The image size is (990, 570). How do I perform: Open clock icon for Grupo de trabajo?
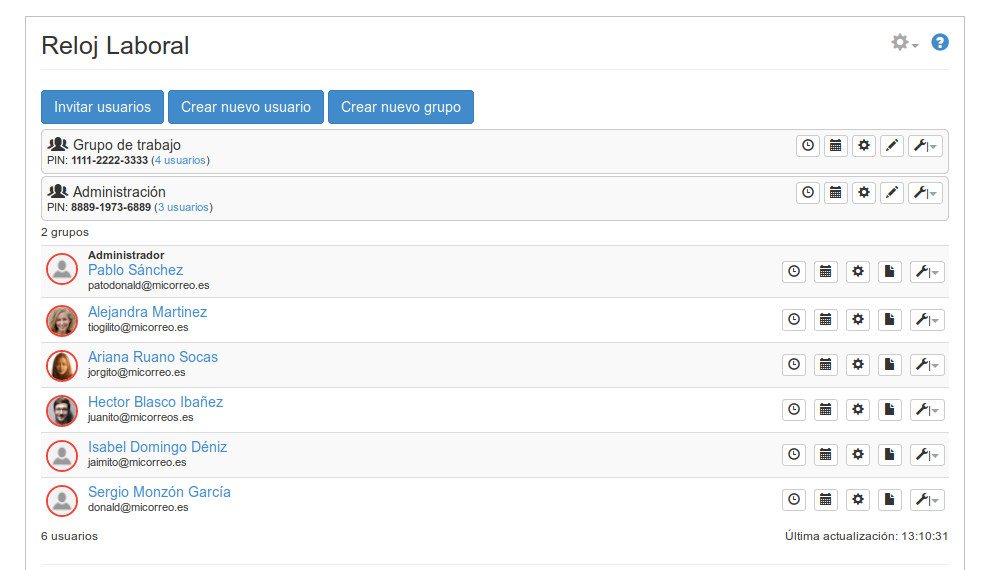808,146
